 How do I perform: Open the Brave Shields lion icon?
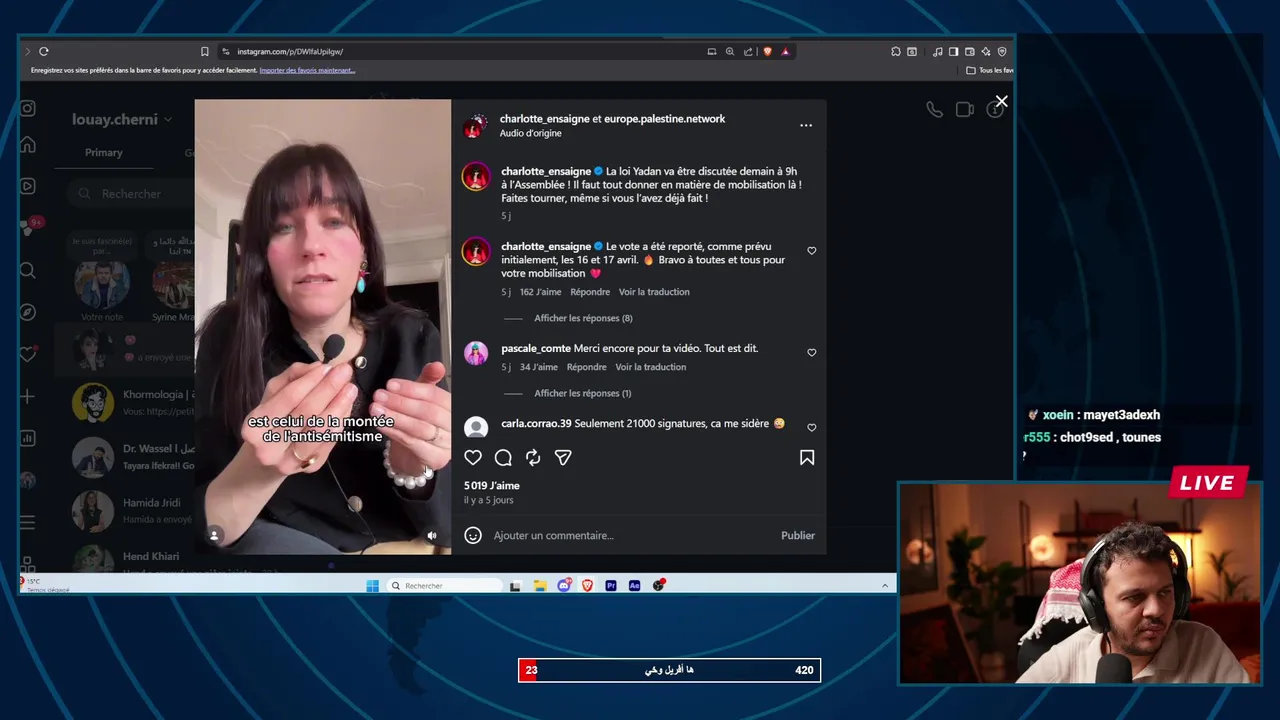coord(767,51)
